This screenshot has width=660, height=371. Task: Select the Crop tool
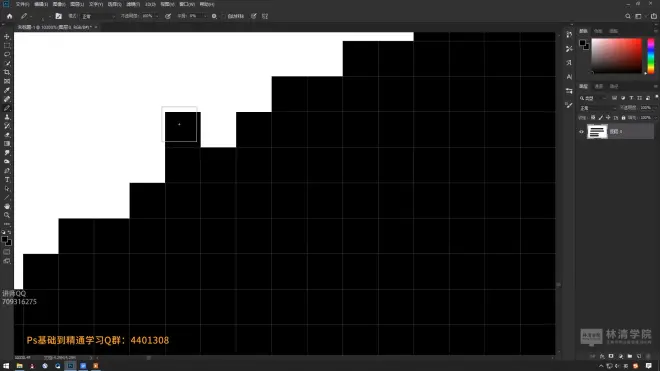(x=7, y=72)
